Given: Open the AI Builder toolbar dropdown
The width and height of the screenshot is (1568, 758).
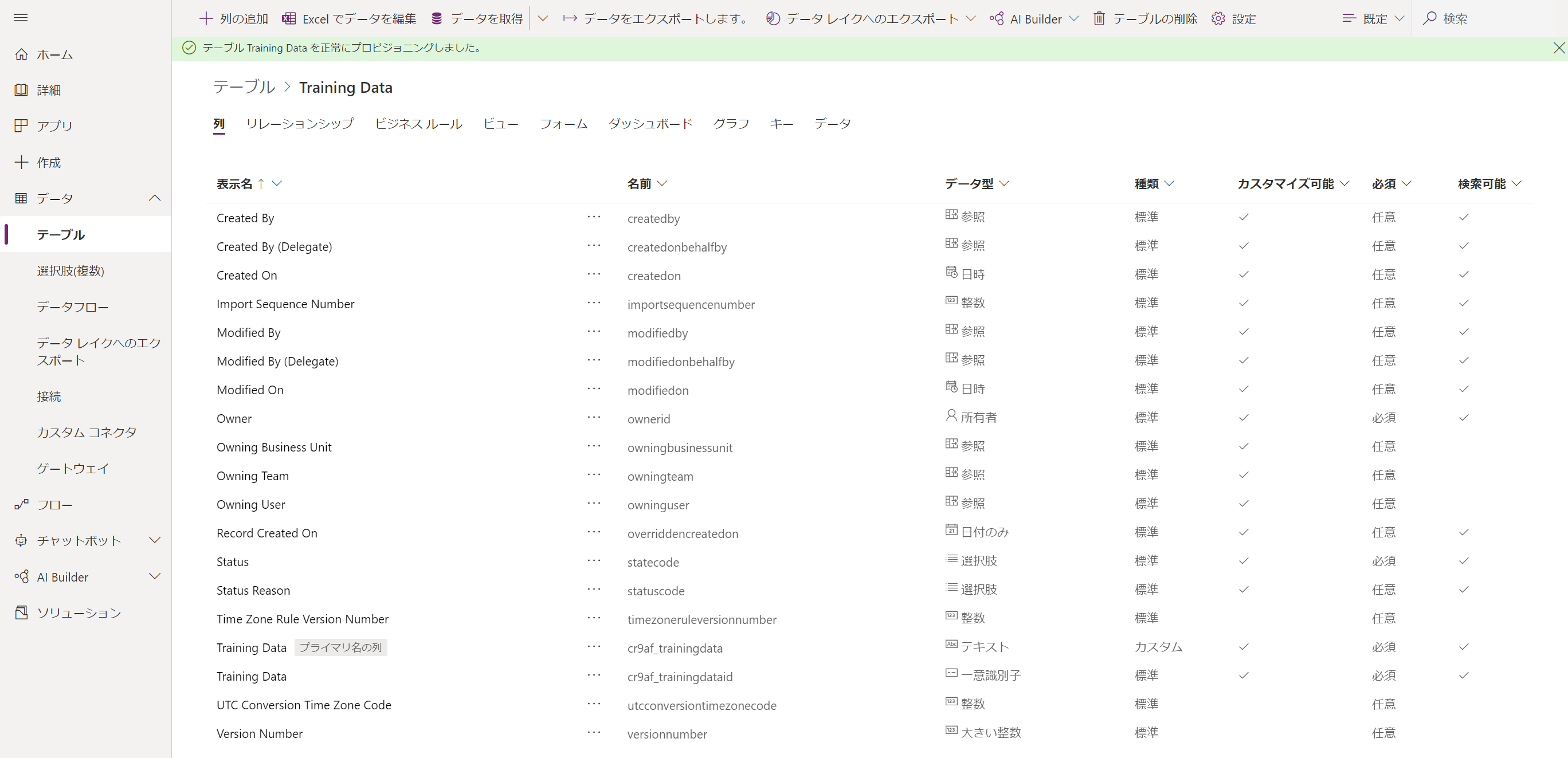Looking at the screenshot, I should [x=1074, y=19].
